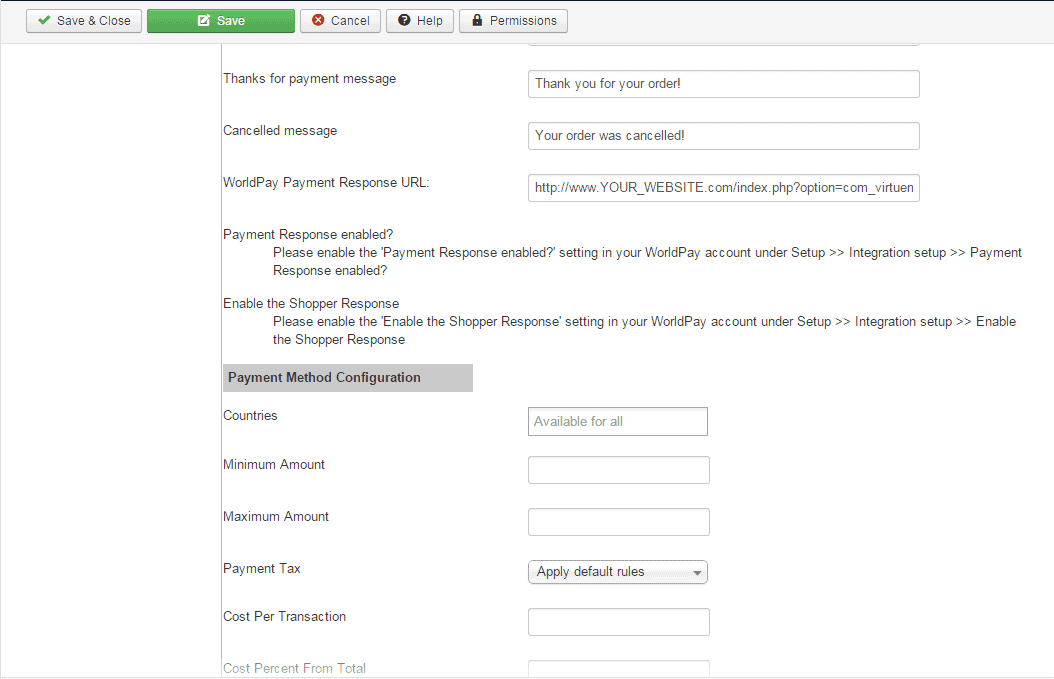Click the Maximum Amount label
This screenshot has height=679, width=1054.
[x=276, y=516]
